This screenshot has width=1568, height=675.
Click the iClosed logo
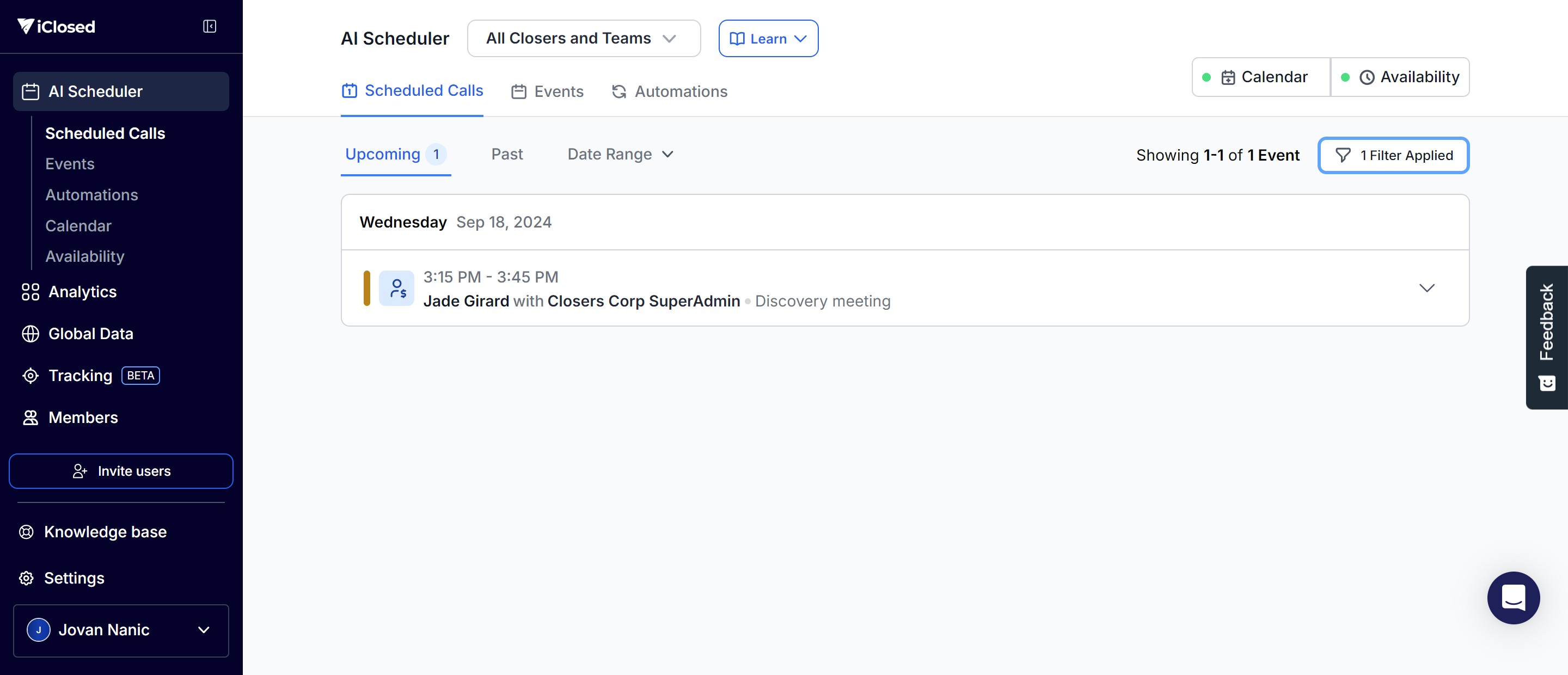56,26
